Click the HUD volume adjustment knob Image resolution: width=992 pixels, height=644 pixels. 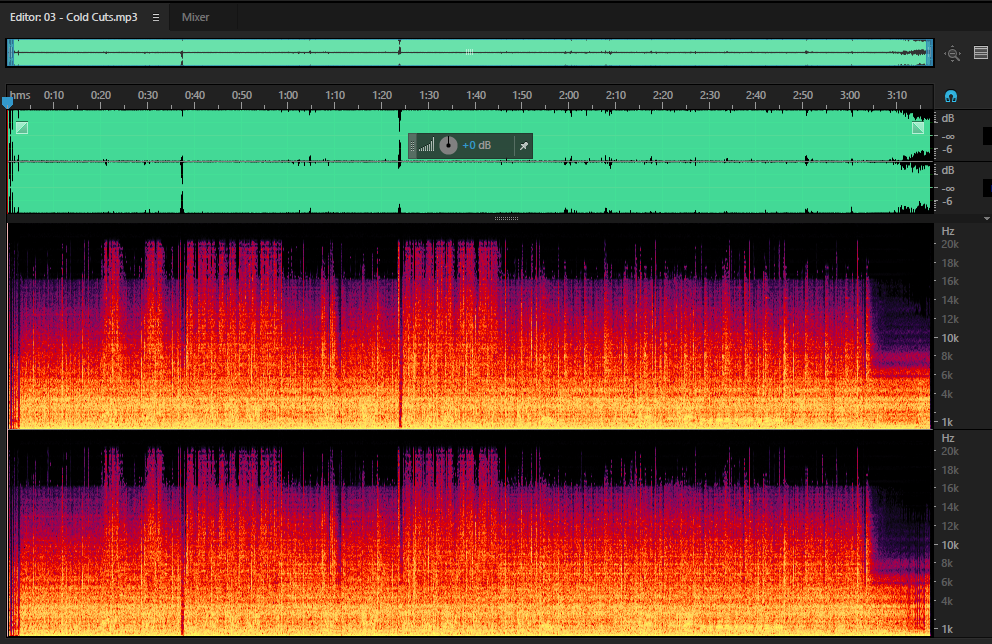pos(448,146)
